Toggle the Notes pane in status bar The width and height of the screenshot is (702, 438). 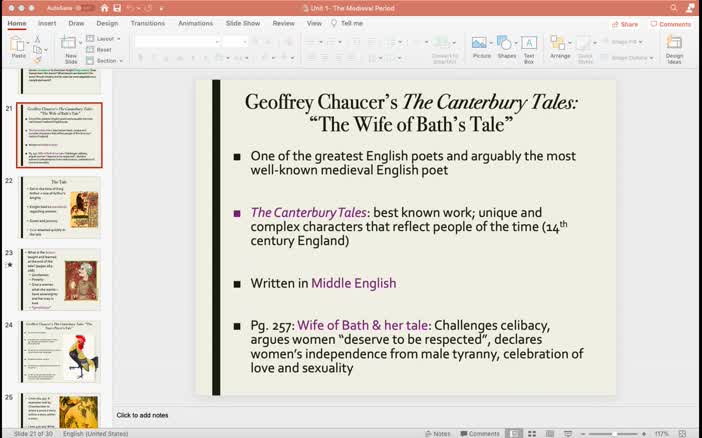(x=437, y=434)
